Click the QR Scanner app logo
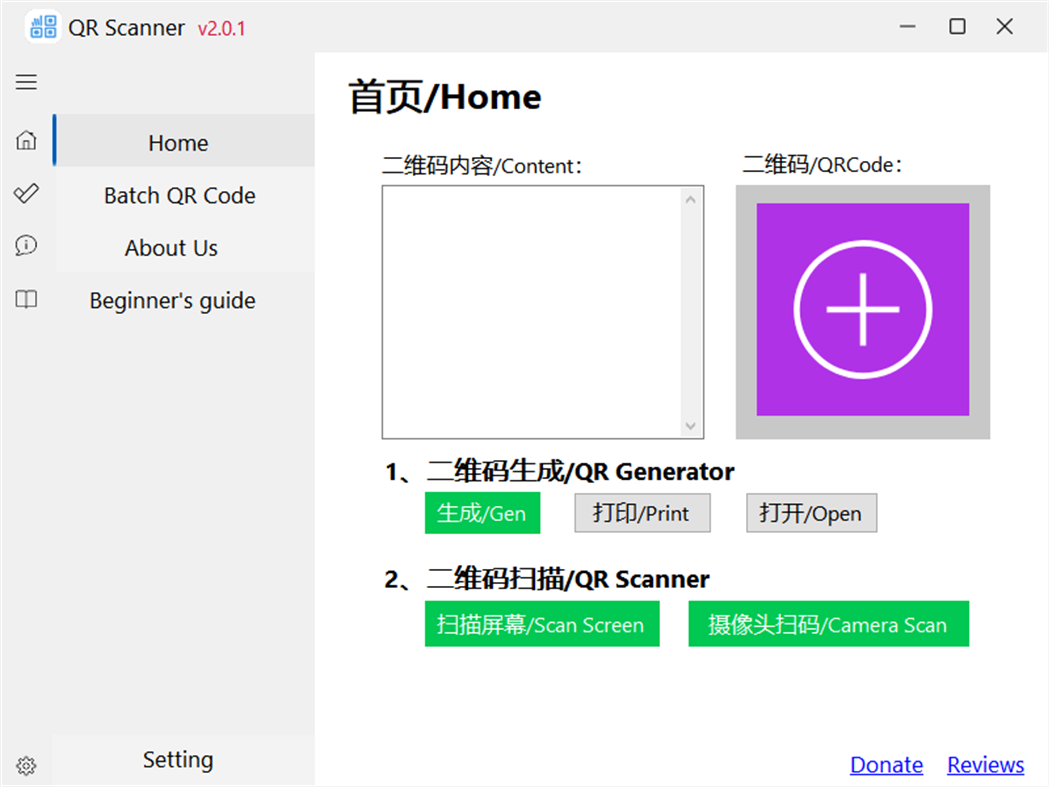The height and width of the screenshot is (787, 1049). (x=42, y=26)
